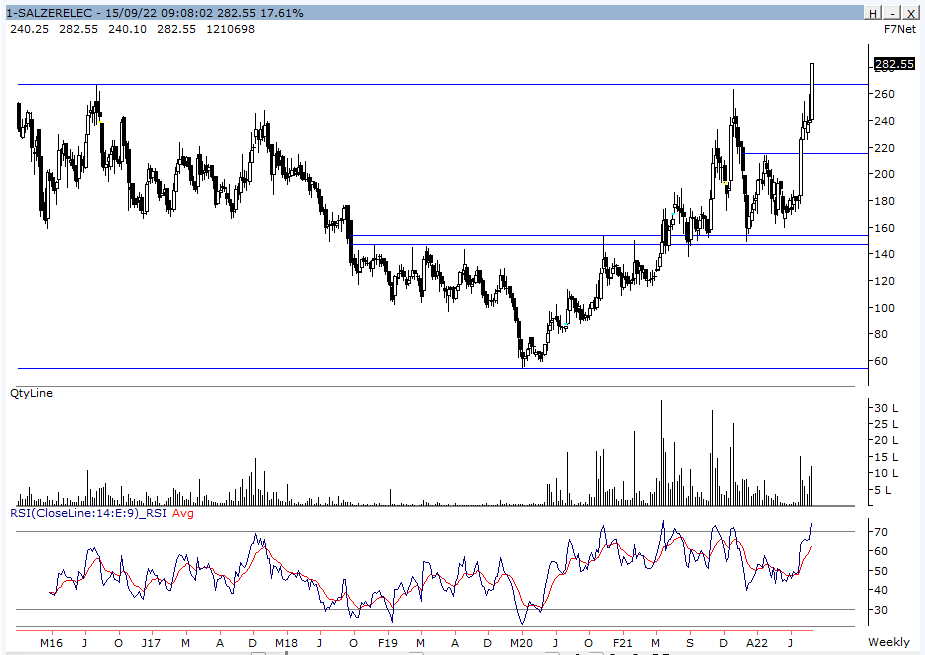Image resolution: width=925 pixels, height=655 pixels.
Task: Click the 15 L volume axis label
Action: click(886, 457)
